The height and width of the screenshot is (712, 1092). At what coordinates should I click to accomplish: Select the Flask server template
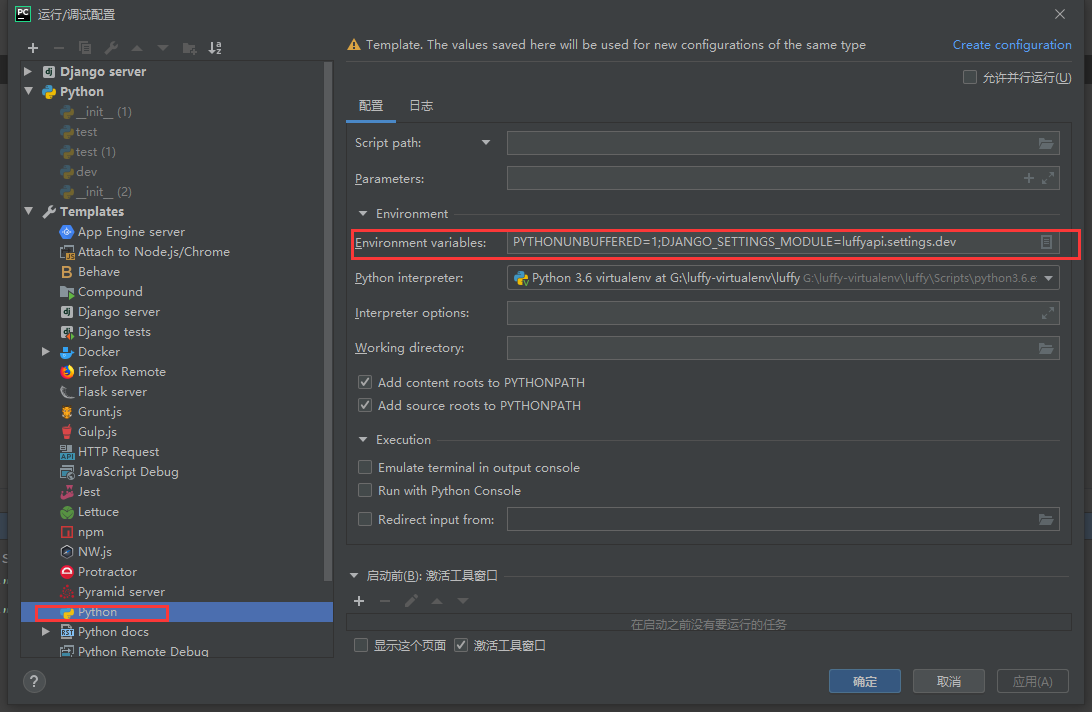[x=112, y=392]
